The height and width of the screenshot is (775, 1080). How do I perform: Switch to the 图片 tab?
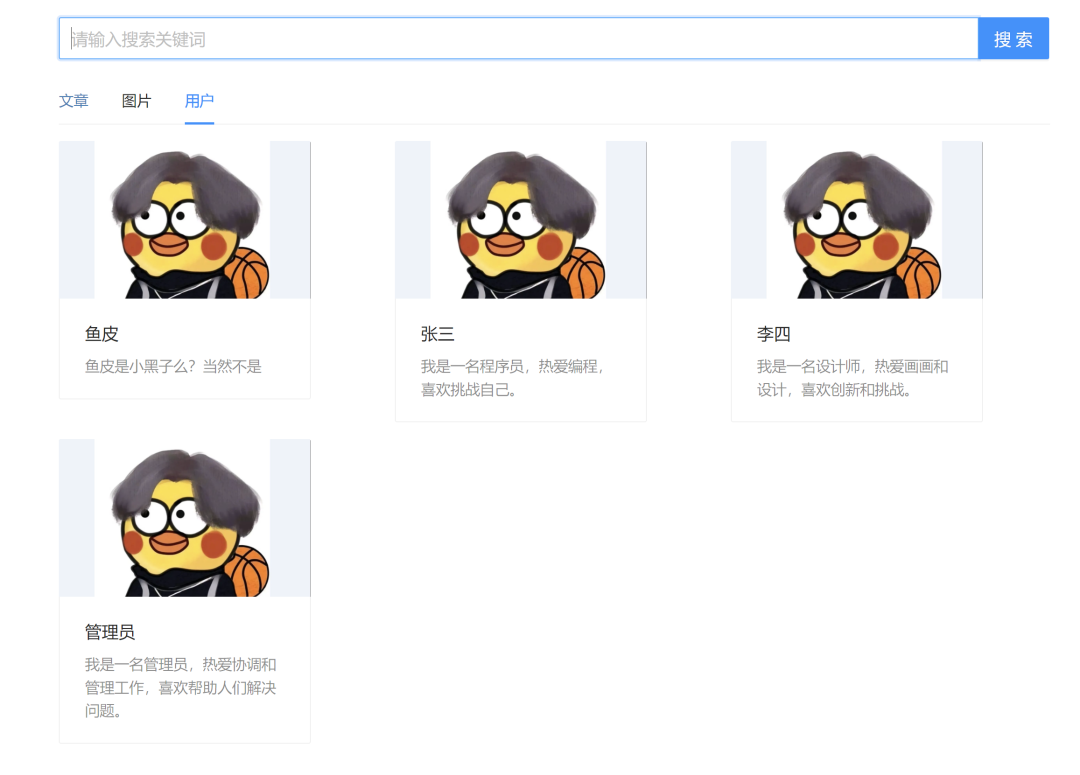(x=136, y=101)
